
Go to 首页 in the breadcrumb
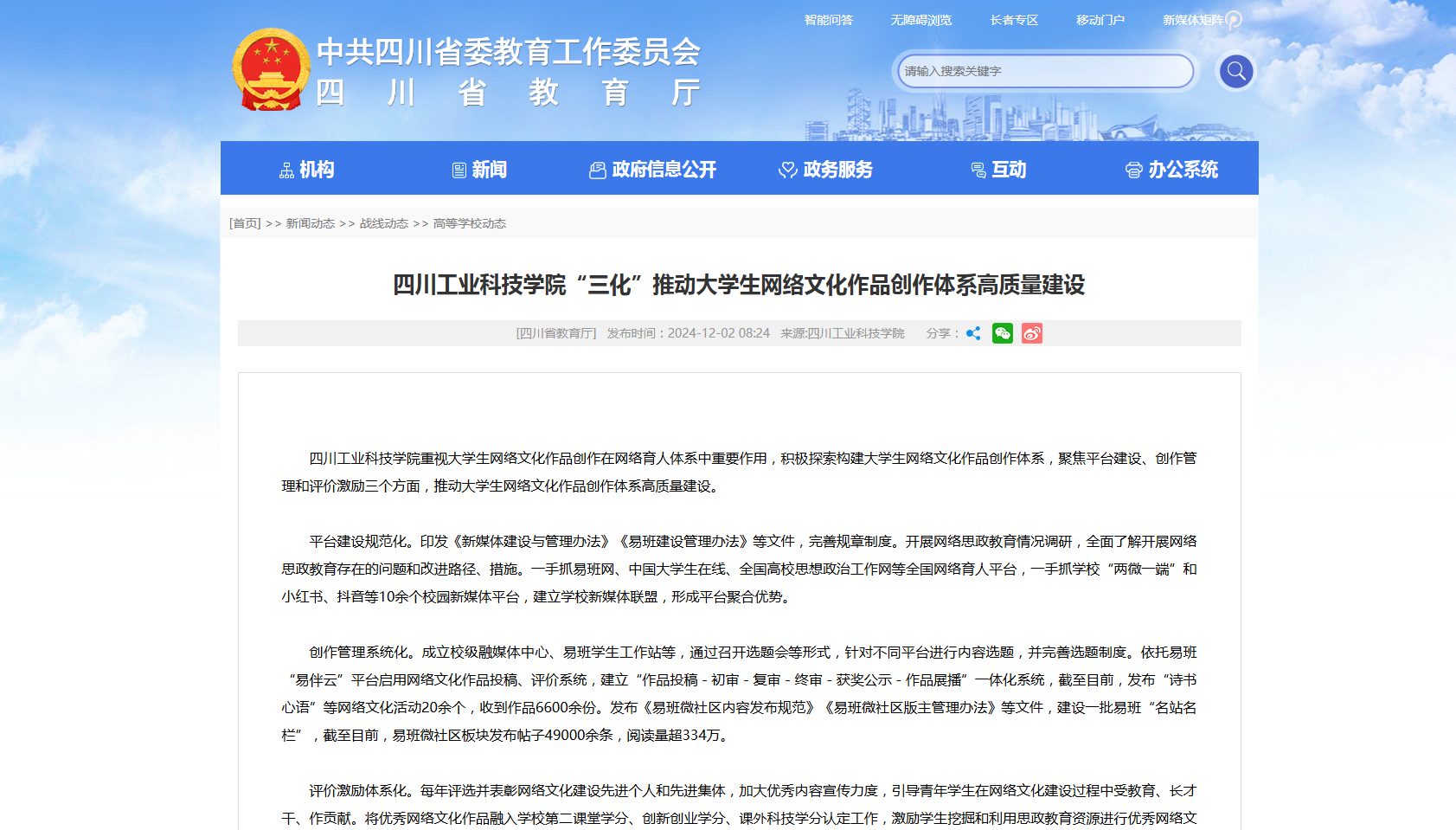pos(245,223)
